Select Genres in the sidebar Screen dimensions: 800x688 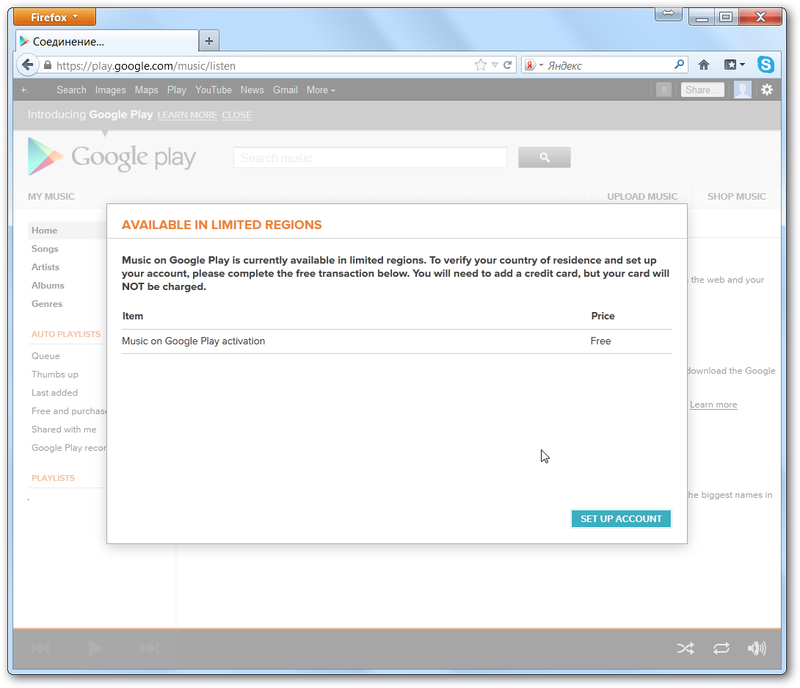[47, 304]
